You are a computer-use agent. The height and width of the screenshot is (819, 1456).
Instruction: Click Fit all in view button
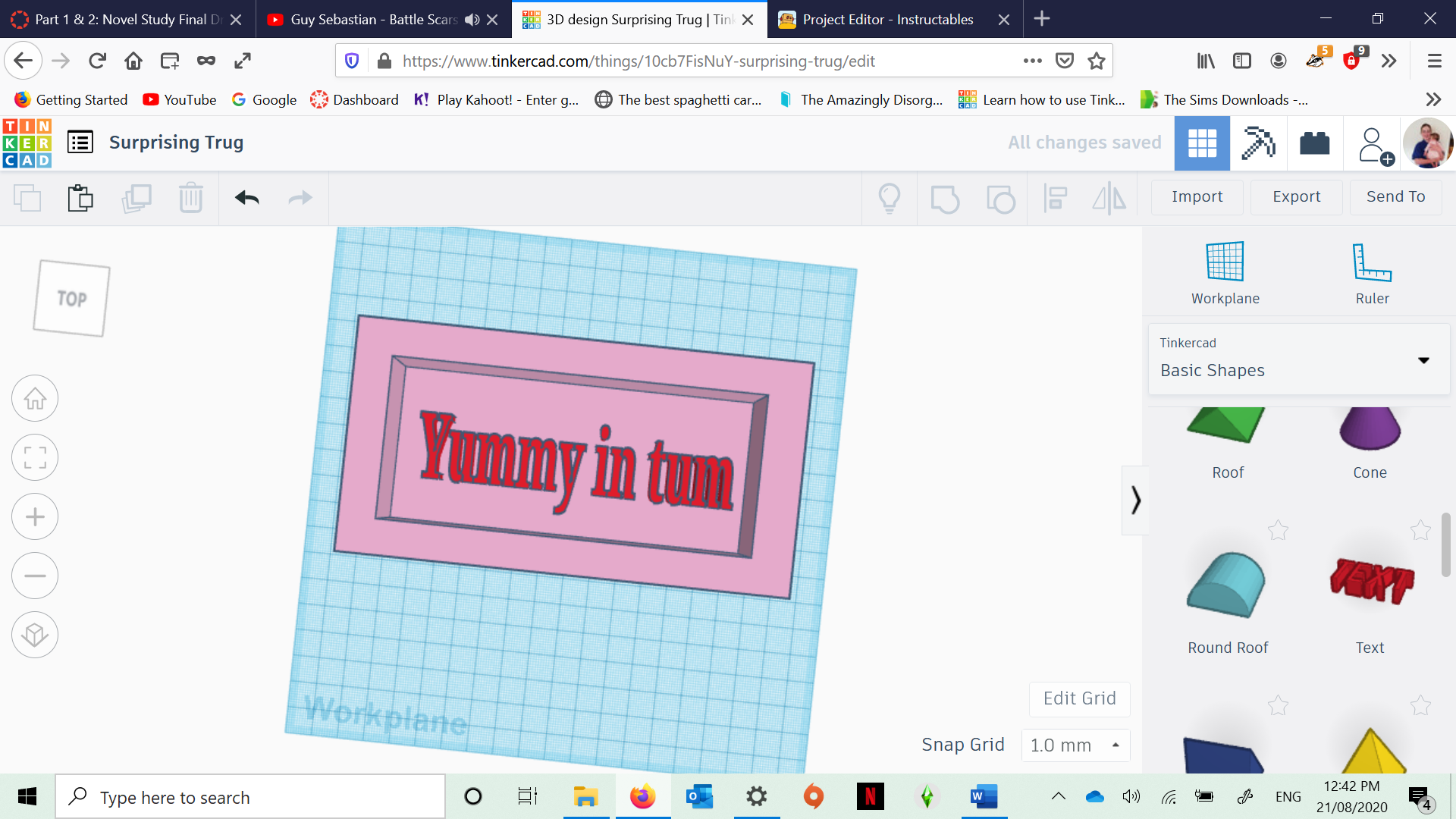coord(35,457)
